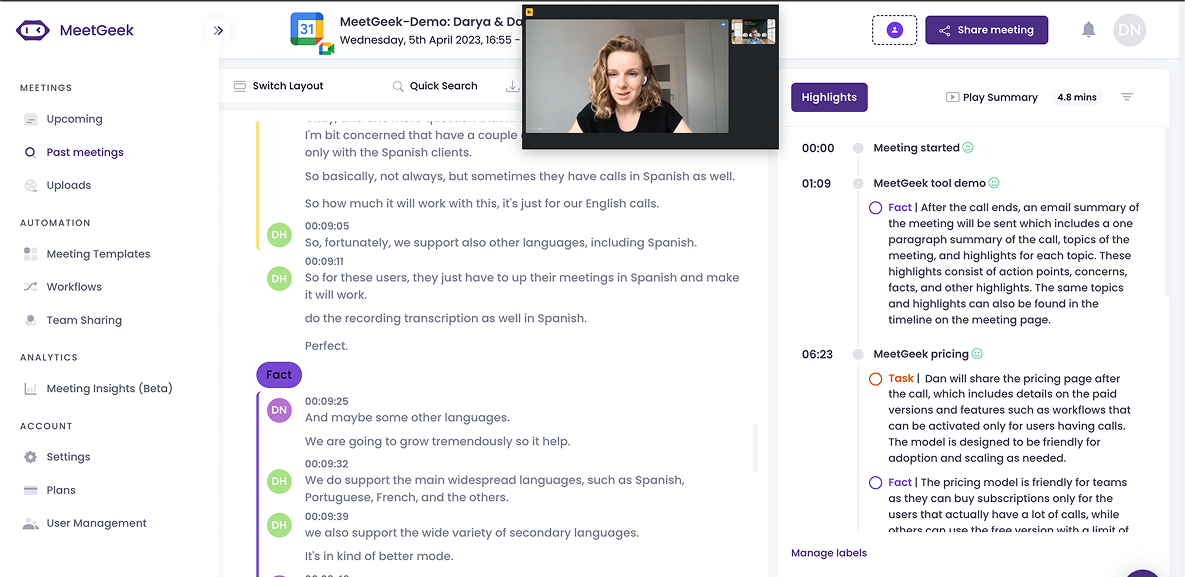Click the 4.8 mins duration badge
This screenshot has height=577, width=1185.
click(1077, 98)
